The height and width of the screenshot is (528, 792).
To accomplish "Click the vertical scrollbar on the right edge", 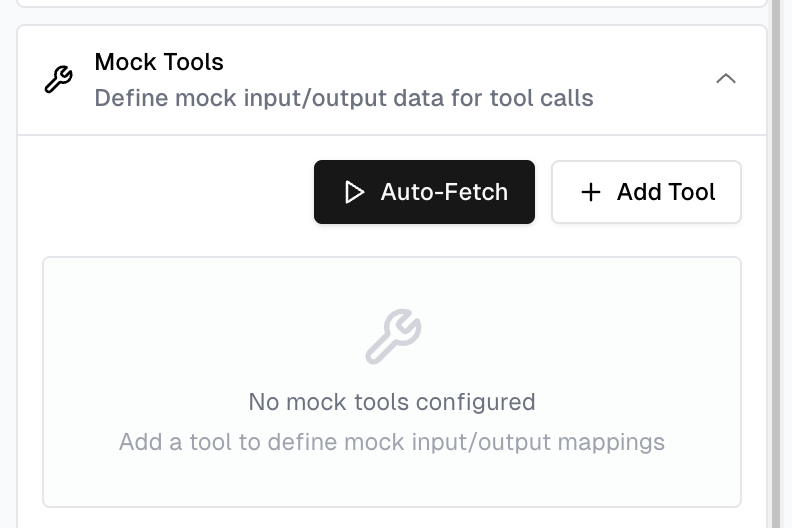I will pyautogui.click(x=776, y=264).
